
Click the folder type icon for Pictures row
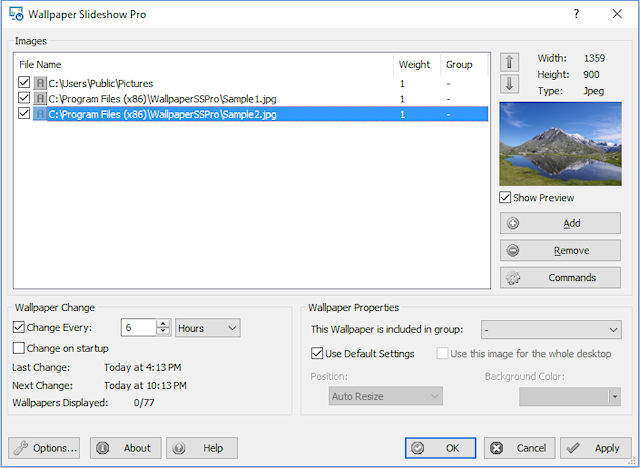click(x=40, y=84)
